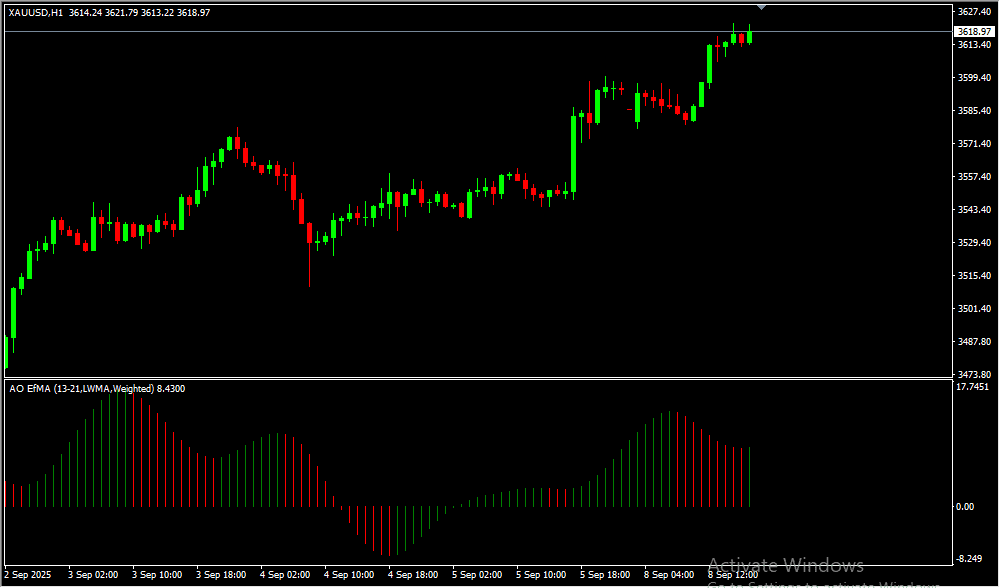
Task: Click the 5 Sep 18:00 time label
Action: coord(605,575)
